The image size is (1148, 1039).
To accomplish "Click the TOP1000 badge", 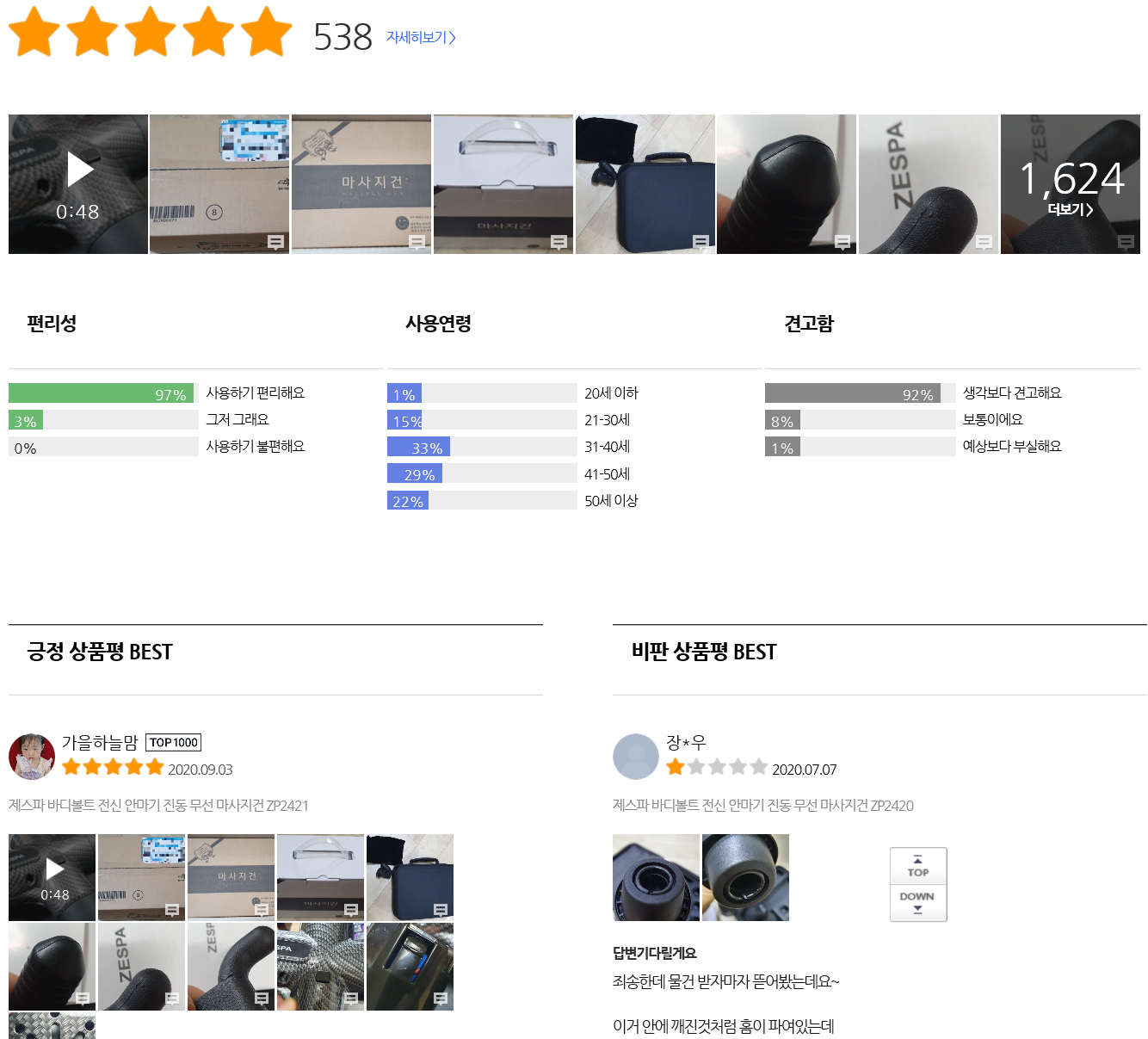I will coord(174,742).
